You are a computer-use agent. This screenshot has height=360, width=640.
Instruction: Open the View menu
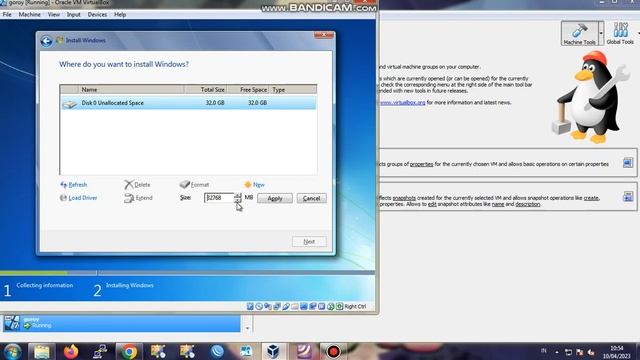click(x=53, y=14)
